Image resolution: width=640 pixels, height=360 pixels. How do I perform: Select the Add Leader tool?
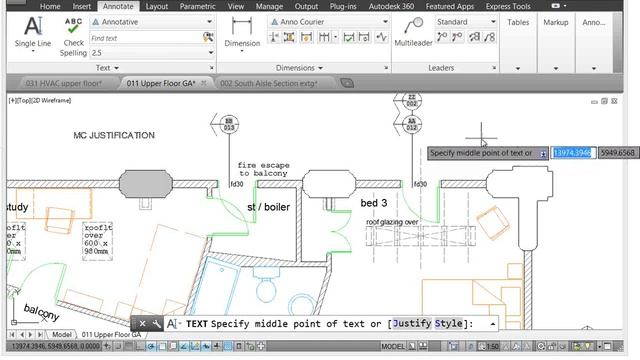(442, 38)
